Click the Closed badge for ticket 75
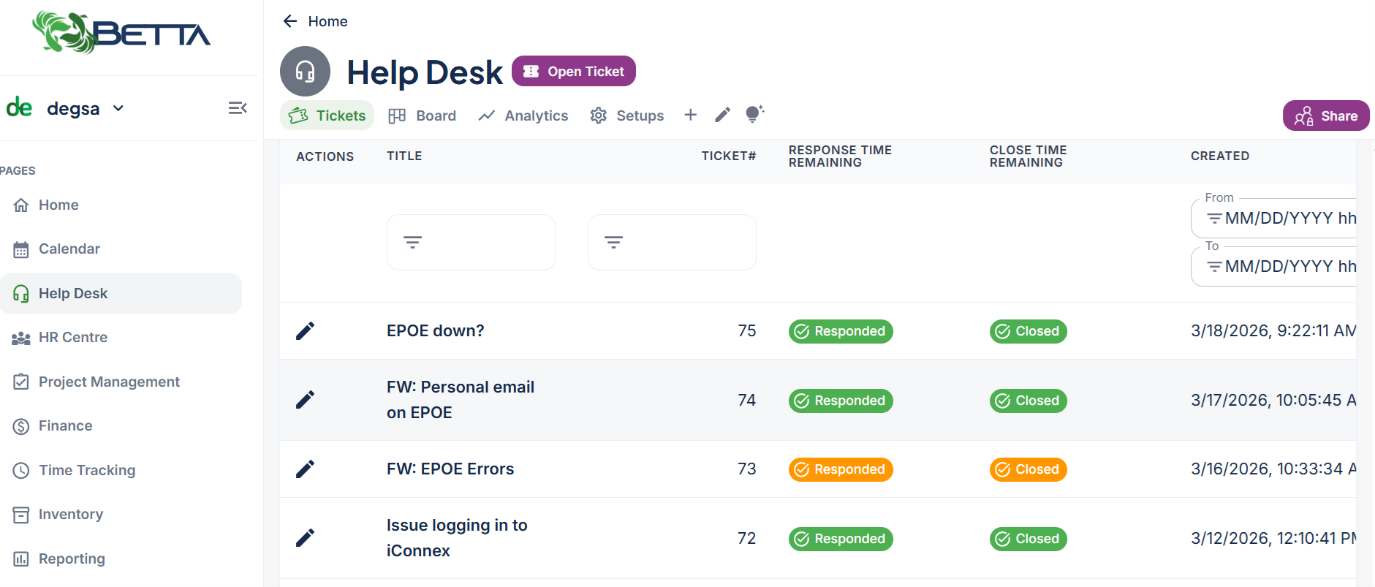 pyautogui.click(x=1028, y=331)
